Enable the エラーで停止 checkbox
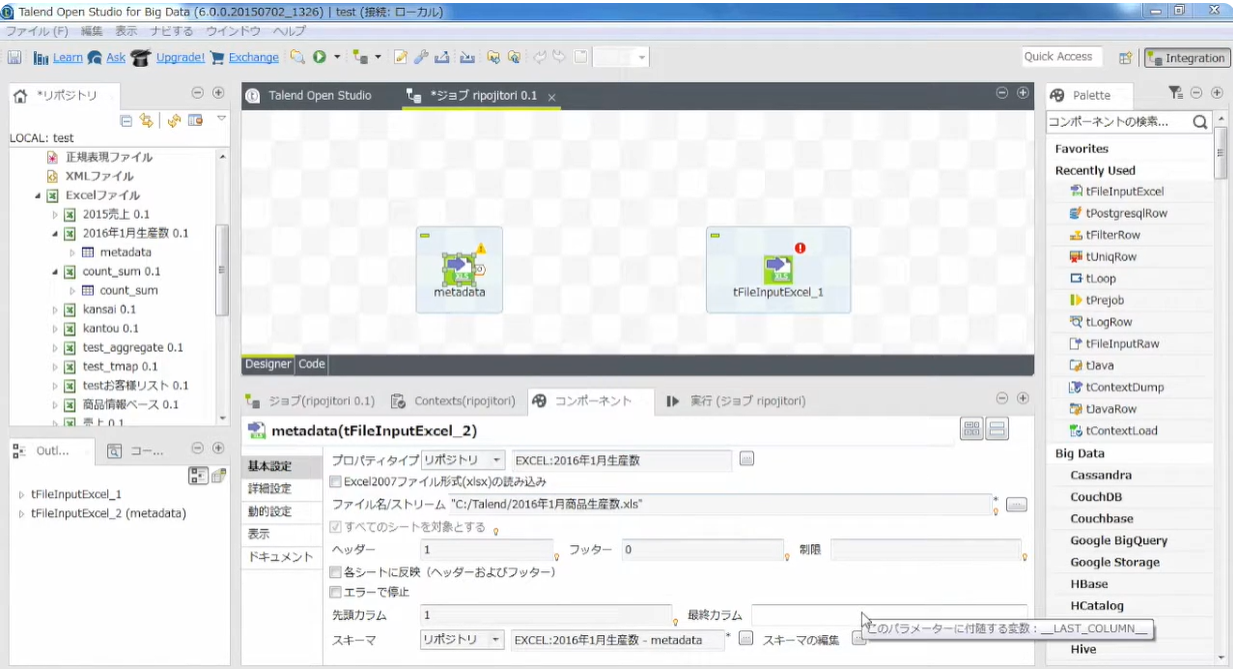 [x=337, y=592]
